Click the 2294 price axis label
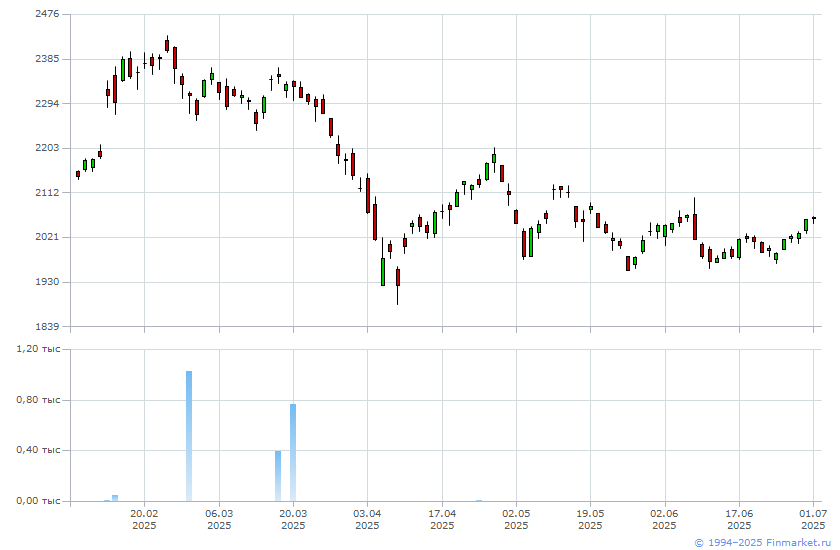 coord(47,103)
